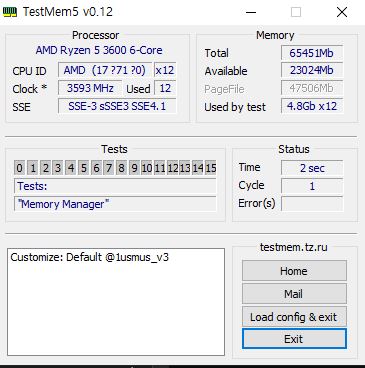Click the Tests: status line
365x368 pixels.
(115, 186)
